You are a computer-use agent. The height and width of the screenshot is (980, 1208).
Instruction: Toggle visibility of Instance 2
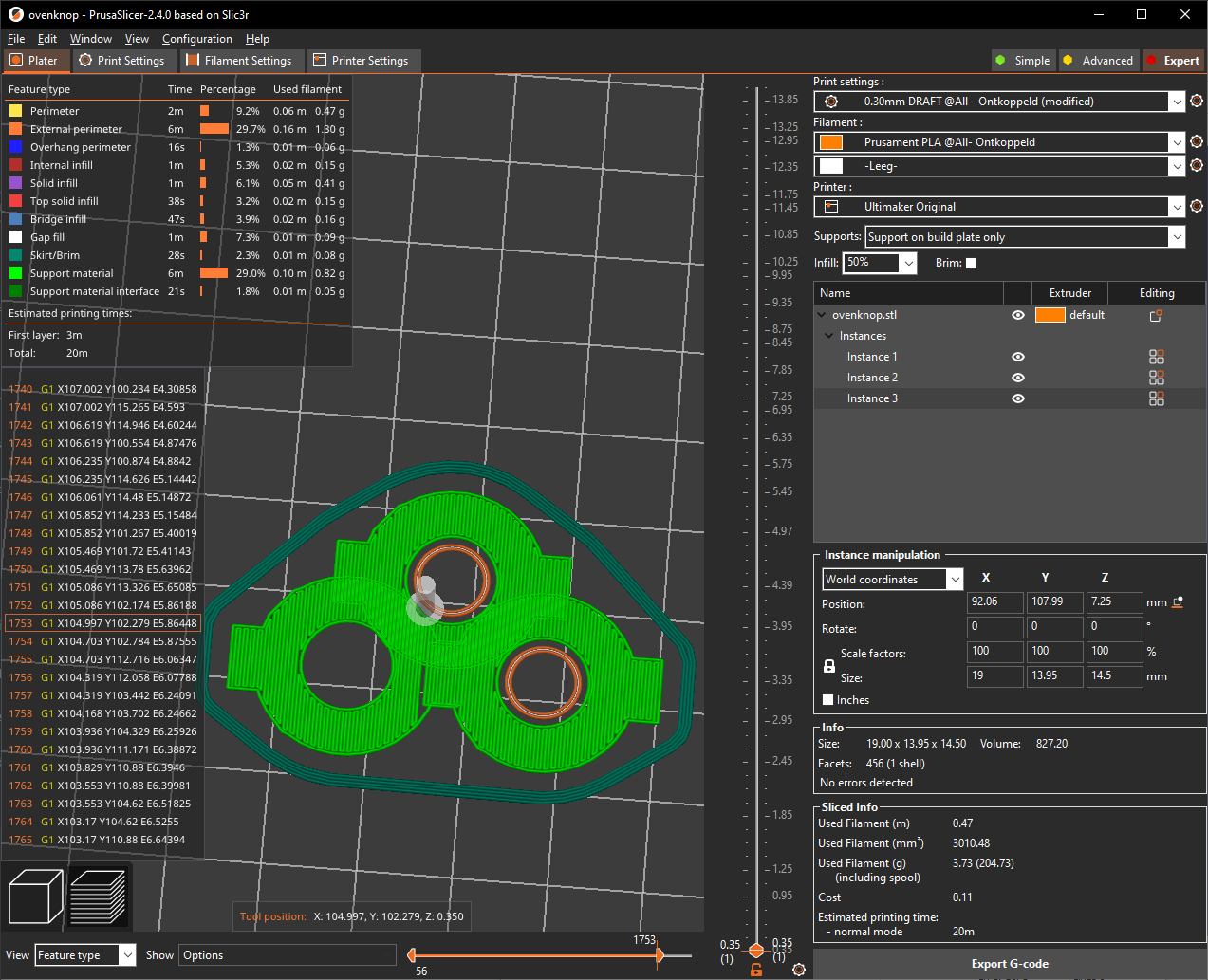(1018, 378)
